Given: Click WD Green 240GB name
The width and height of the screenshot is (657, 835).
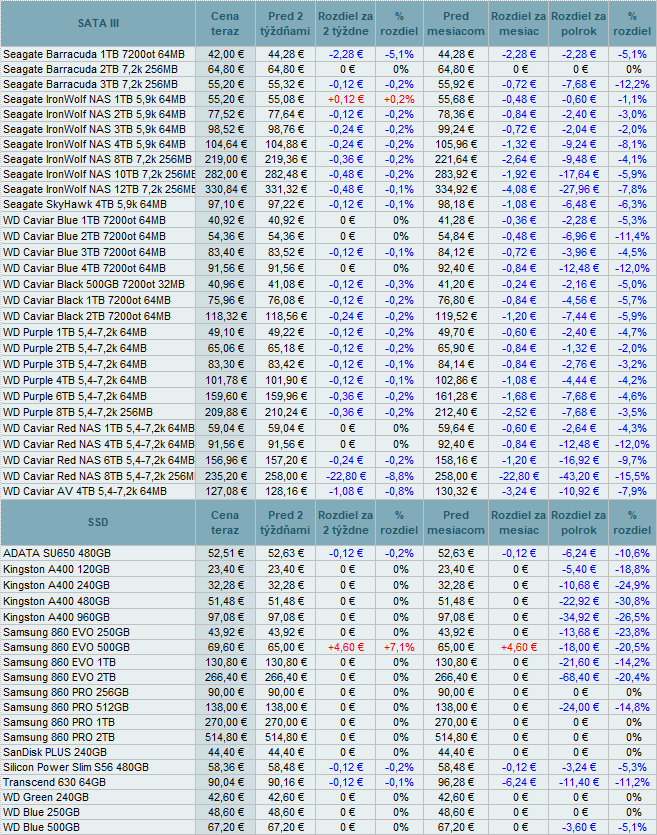Looking at the screenshot, I should (46, 797).
